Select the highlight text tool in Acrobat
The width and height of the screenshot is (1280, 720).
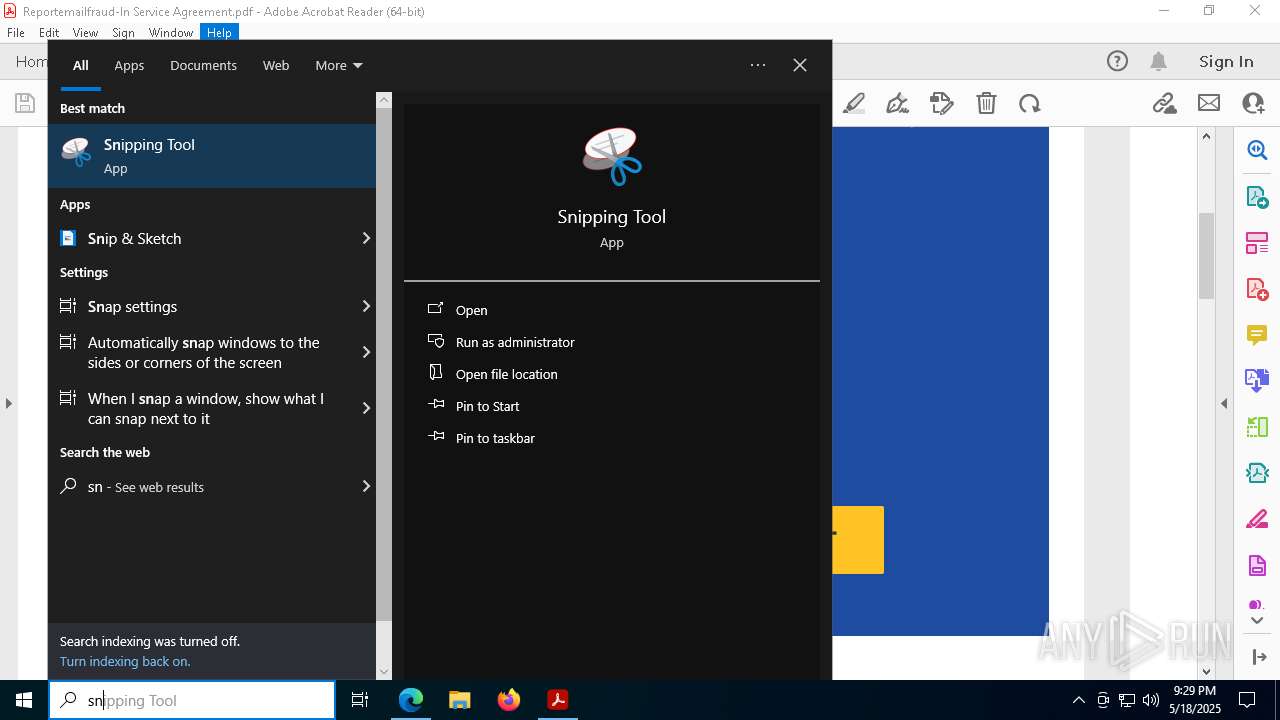(x=854, y=103)
